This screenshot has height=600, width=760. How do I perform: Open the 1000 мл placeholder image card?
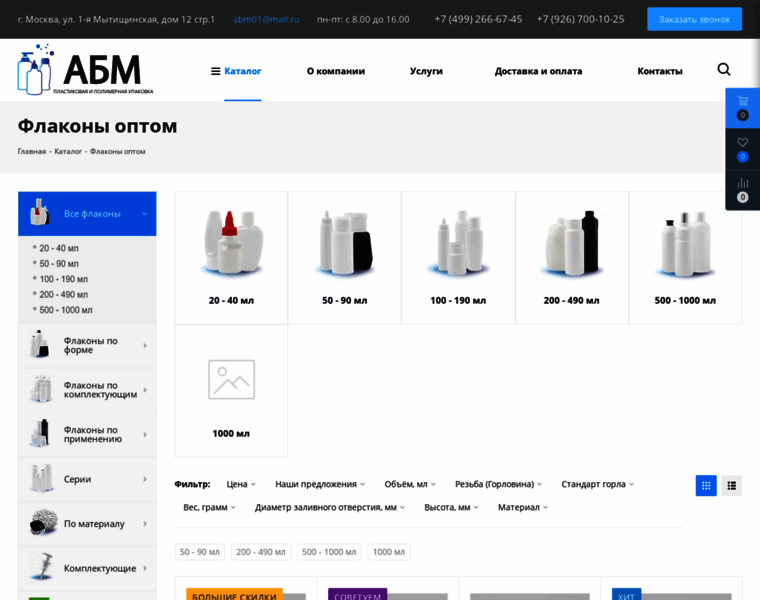click(x=231, y=379)
